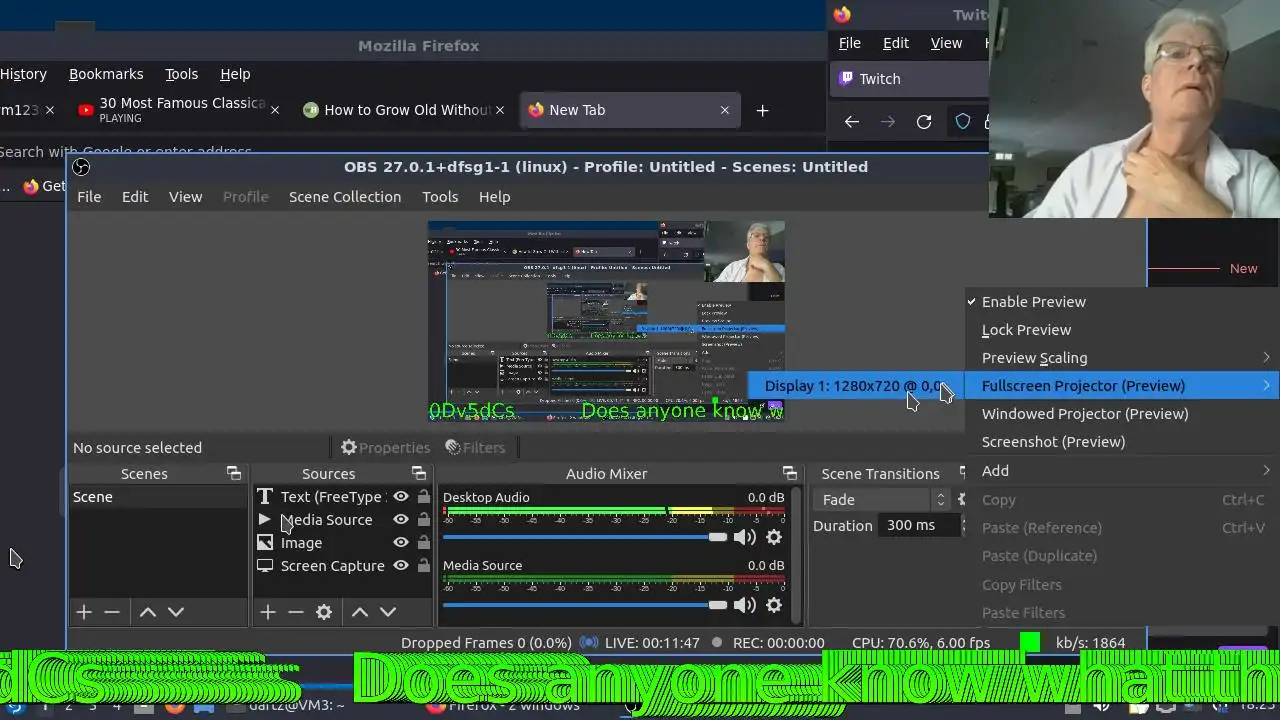Close the 30 Most Famous Classical tab
The image size is (1280, 720).
[x=275, y=110]
